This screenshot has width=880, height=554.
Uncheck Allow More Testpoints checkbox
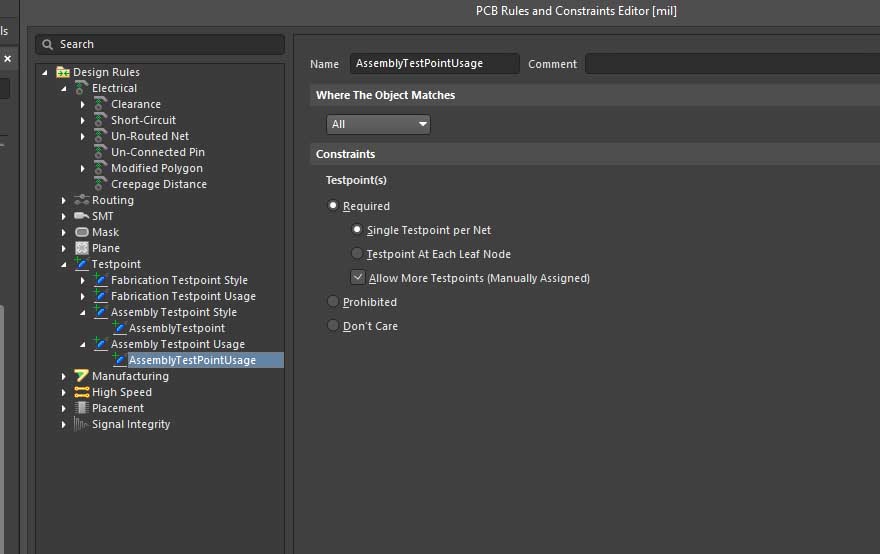point(357,278)
